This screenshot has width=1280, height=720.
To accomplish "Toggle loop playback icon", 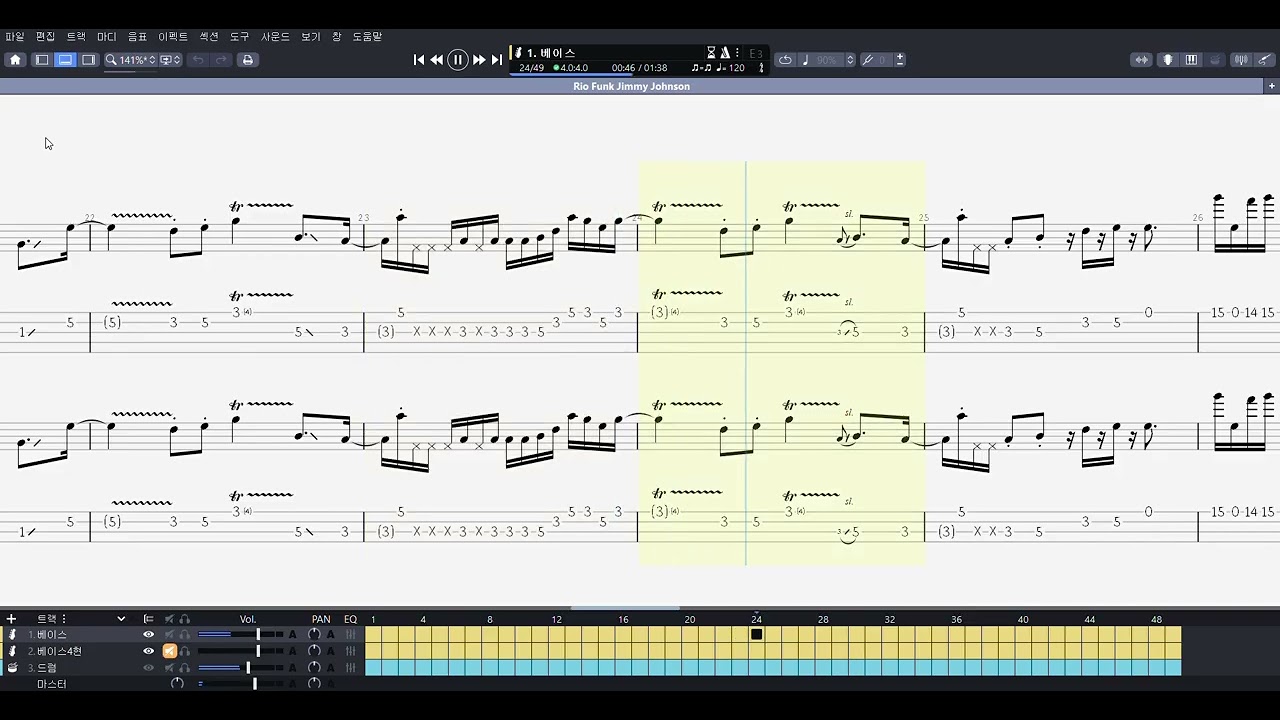I will pyautogui.click(x=785, y=60).
